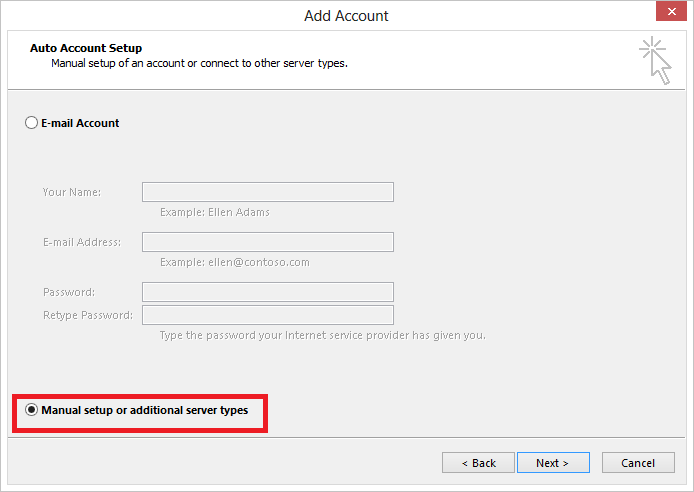Click the 'Retype Password:' label
The height and width of the screenshot is (492, 694).
pyautogui.click(x=87, y=315)
